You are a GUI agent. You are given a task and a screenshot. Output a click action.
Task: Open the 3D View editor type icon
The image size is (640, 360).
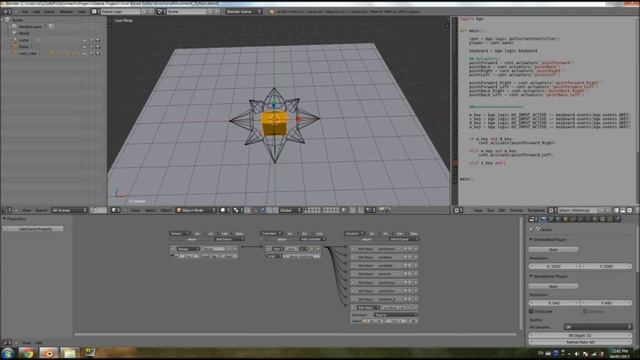(x=115, y=210)
